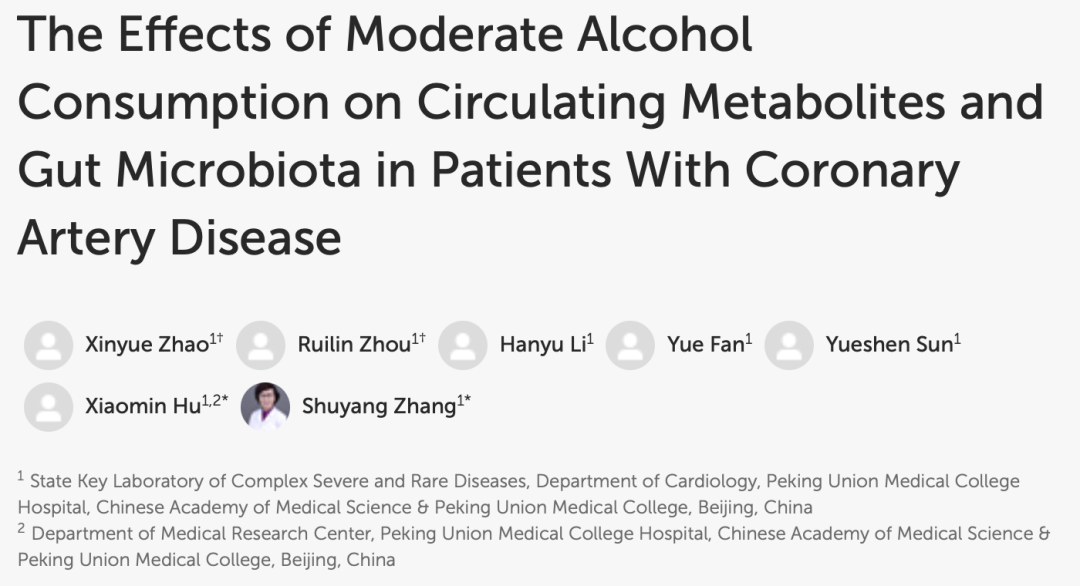Image resolution: width=1080 pixels, height=586 pixels.
Task: Click superscript 1,2* after Xiaomin Hu
Action: click(x=217, y=401)
